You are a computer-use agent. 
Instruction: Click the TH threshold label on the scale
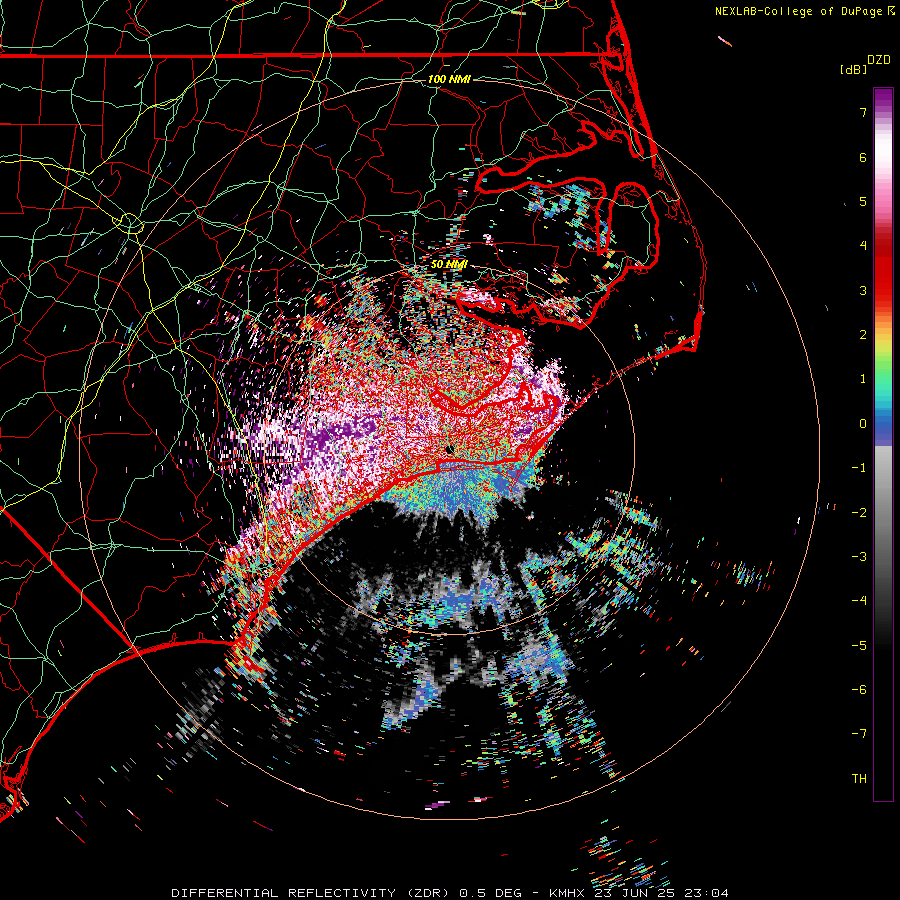tap(859, 779)
